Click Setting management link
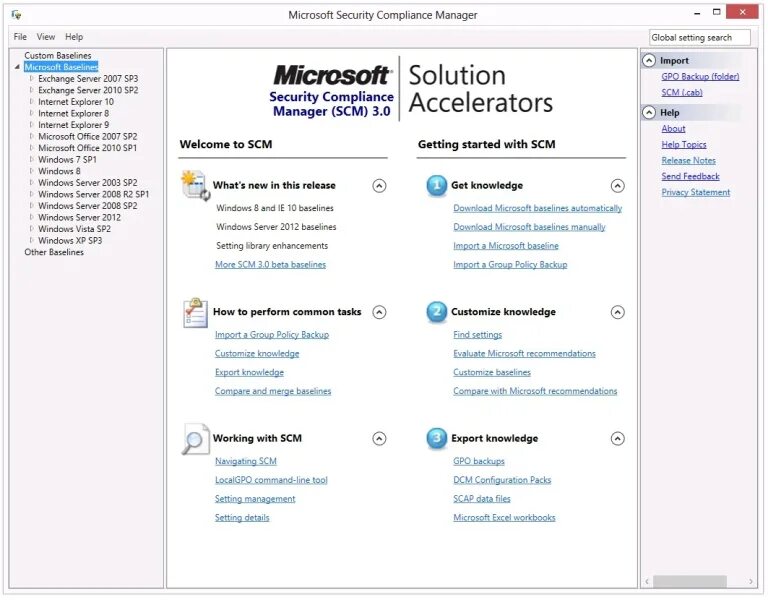This screenshot has width=768, height=600. pos(255,499)
